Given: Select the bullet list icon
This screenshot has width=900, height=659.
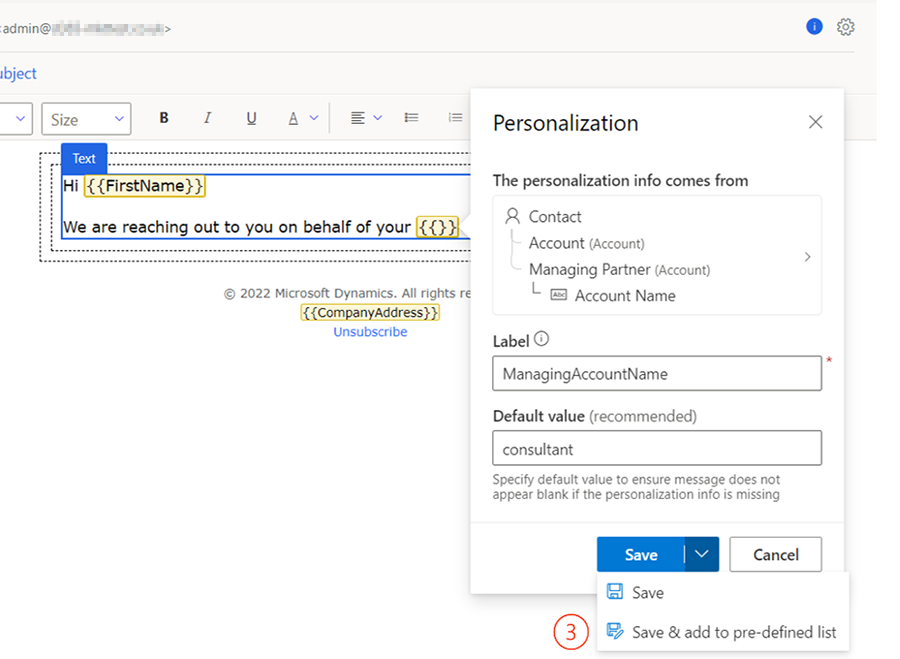Looking at the screenshot, I should coord(411,117).
